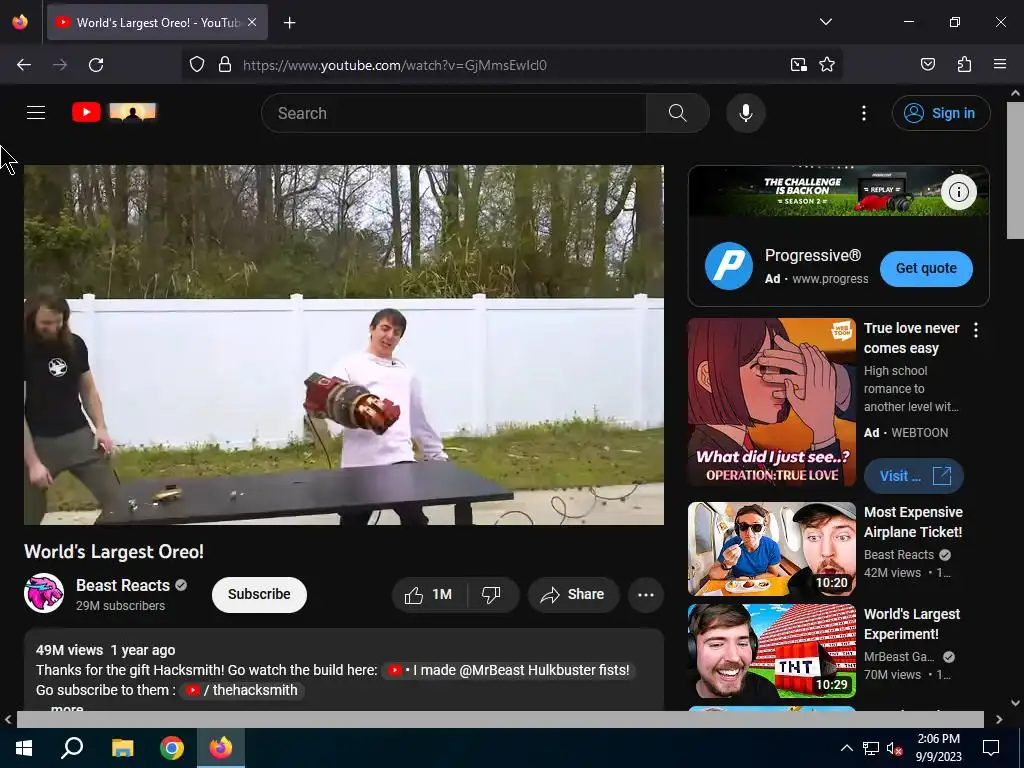The height and width of the screenshot is (768, 1024).
Task: Open the WEBTOON ad options menu
Action: click(976, 330)
